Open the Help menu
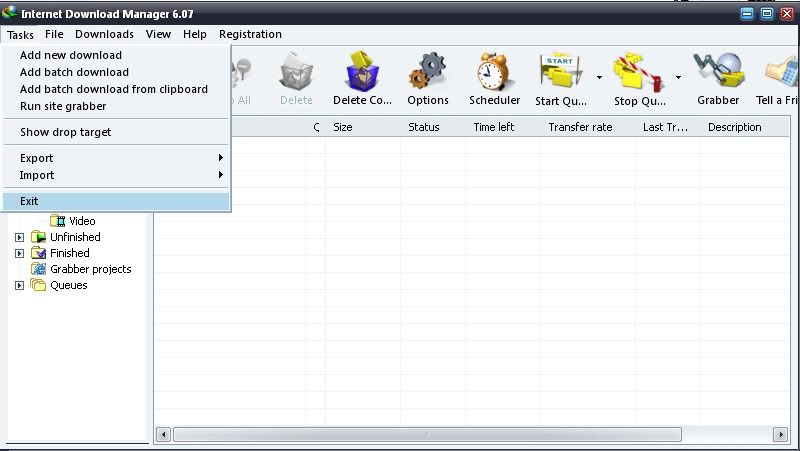The width and height of the screenshot is (800, 451). tap(194, 34)
